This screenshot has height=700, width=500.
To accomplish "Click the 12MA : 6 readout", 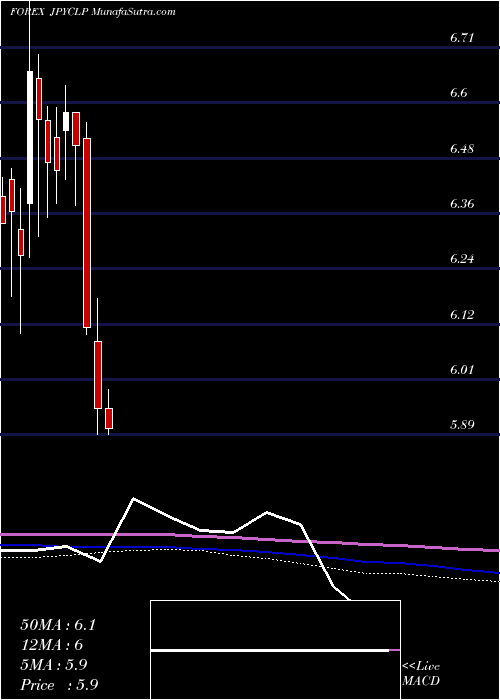I will [x=52, y=645].
